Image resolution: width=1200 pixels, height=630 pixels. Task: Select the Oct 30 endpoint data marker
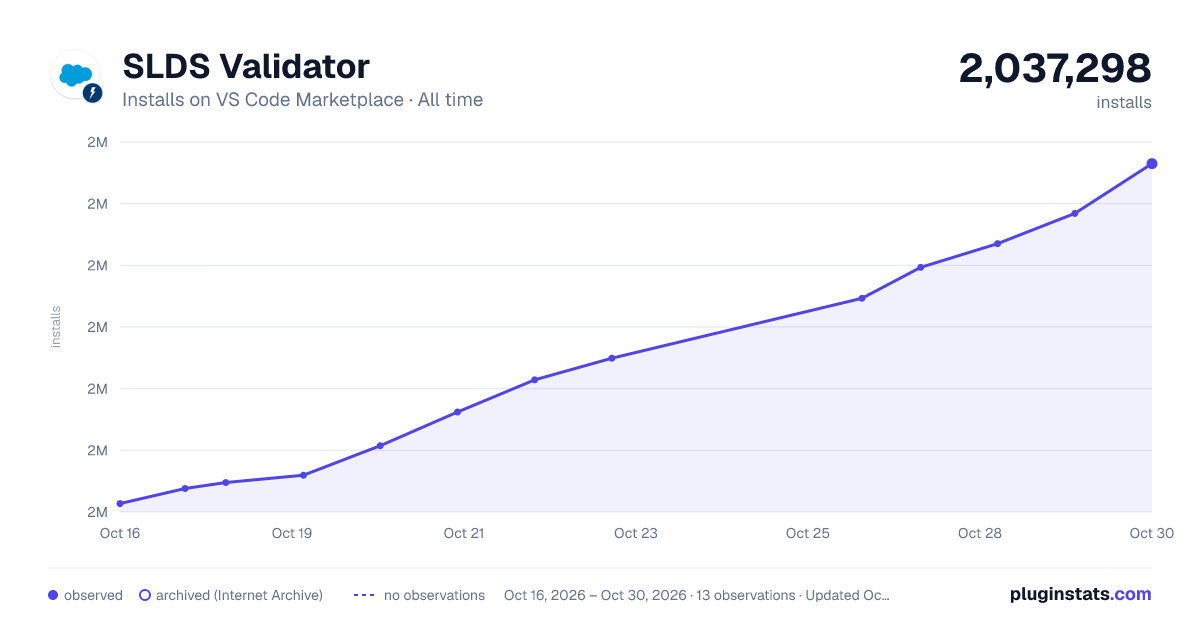[x=1152, y=163]
